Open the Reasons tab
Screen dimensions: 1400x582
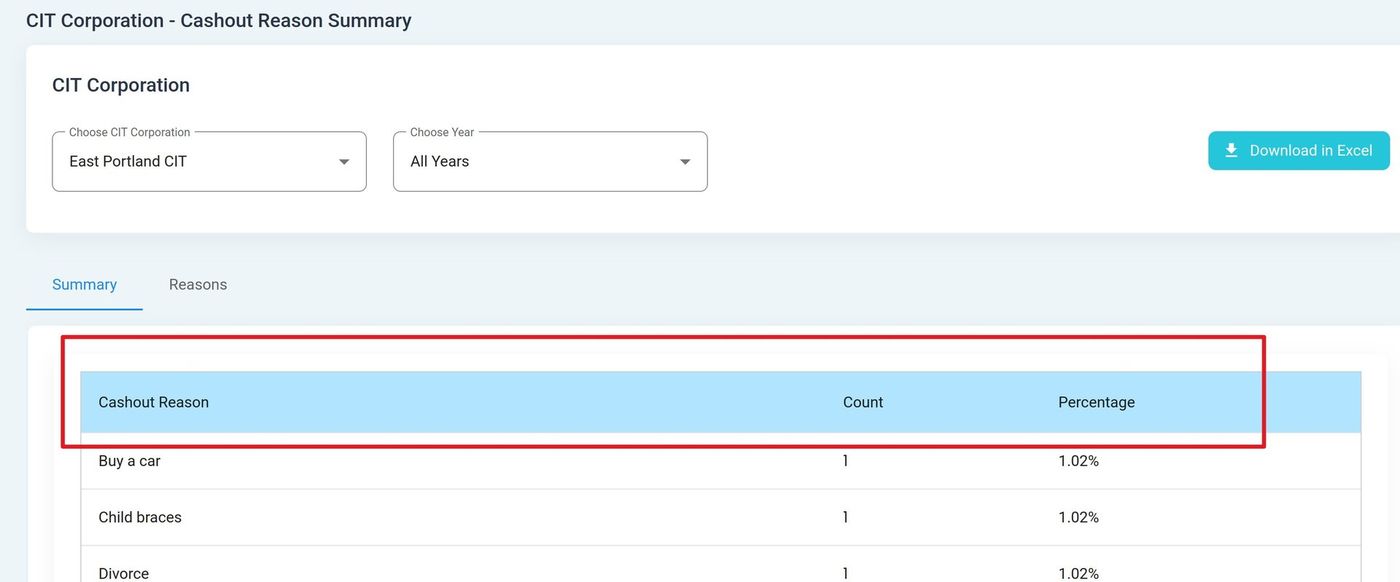tap(197, 284)
